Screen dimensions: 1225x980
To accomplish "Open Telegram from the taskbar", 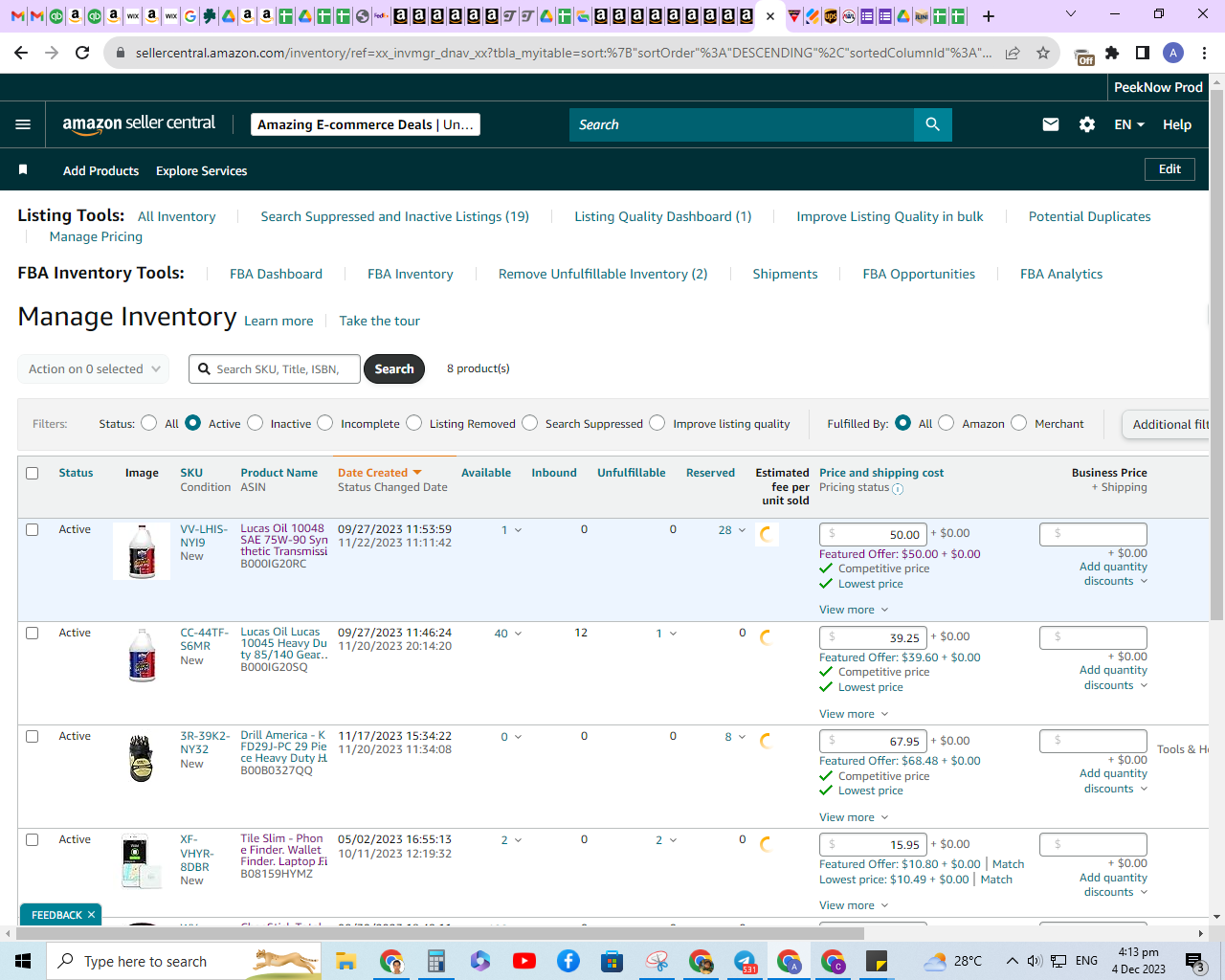I will click(x=745, y=961).
